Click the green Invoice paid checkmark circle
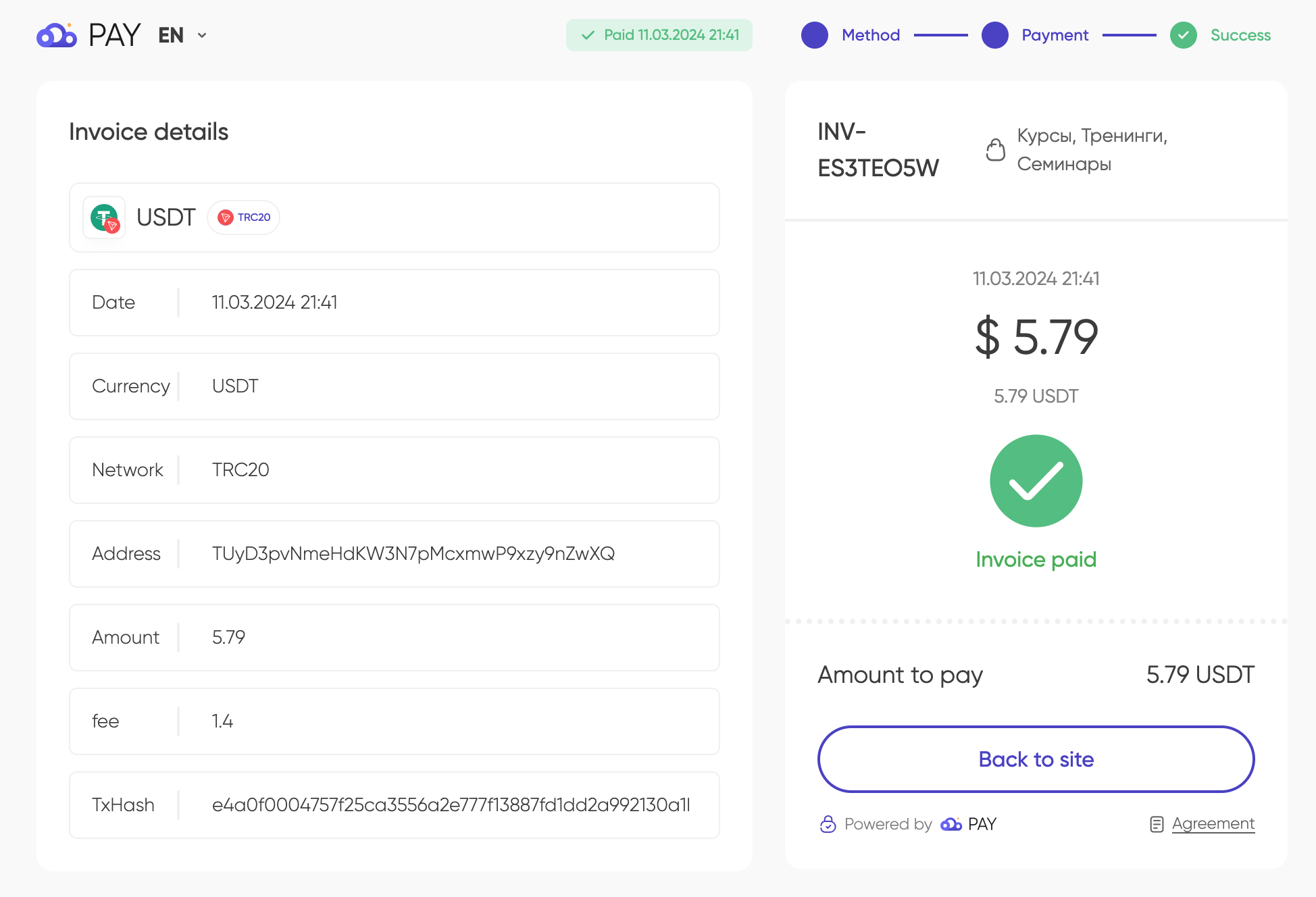The height and width of the screenshot is (897, 1316). click(1036, 481)
